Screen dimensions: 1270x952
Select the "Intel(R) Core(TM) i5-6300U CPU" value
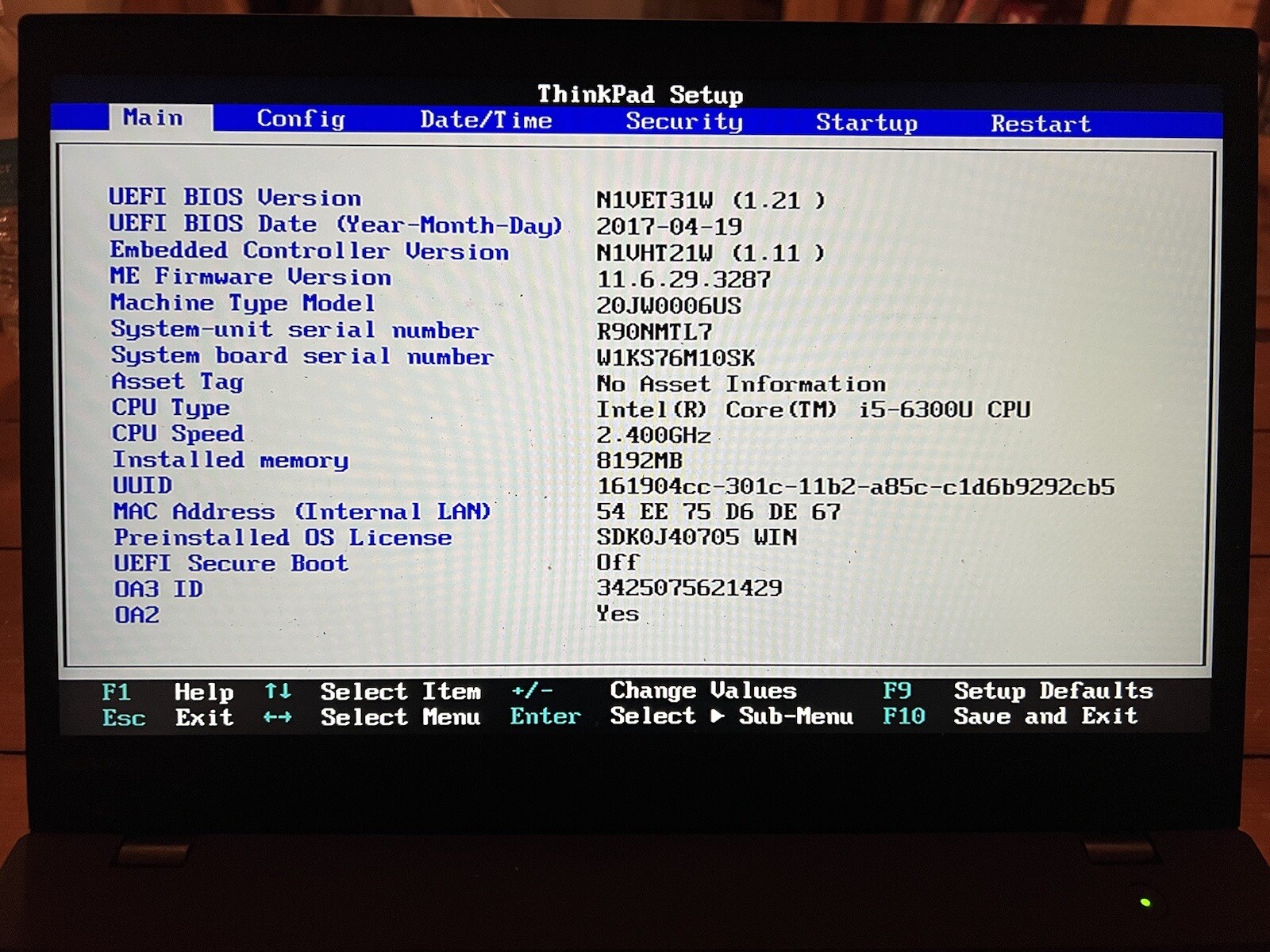click(814, 409)
